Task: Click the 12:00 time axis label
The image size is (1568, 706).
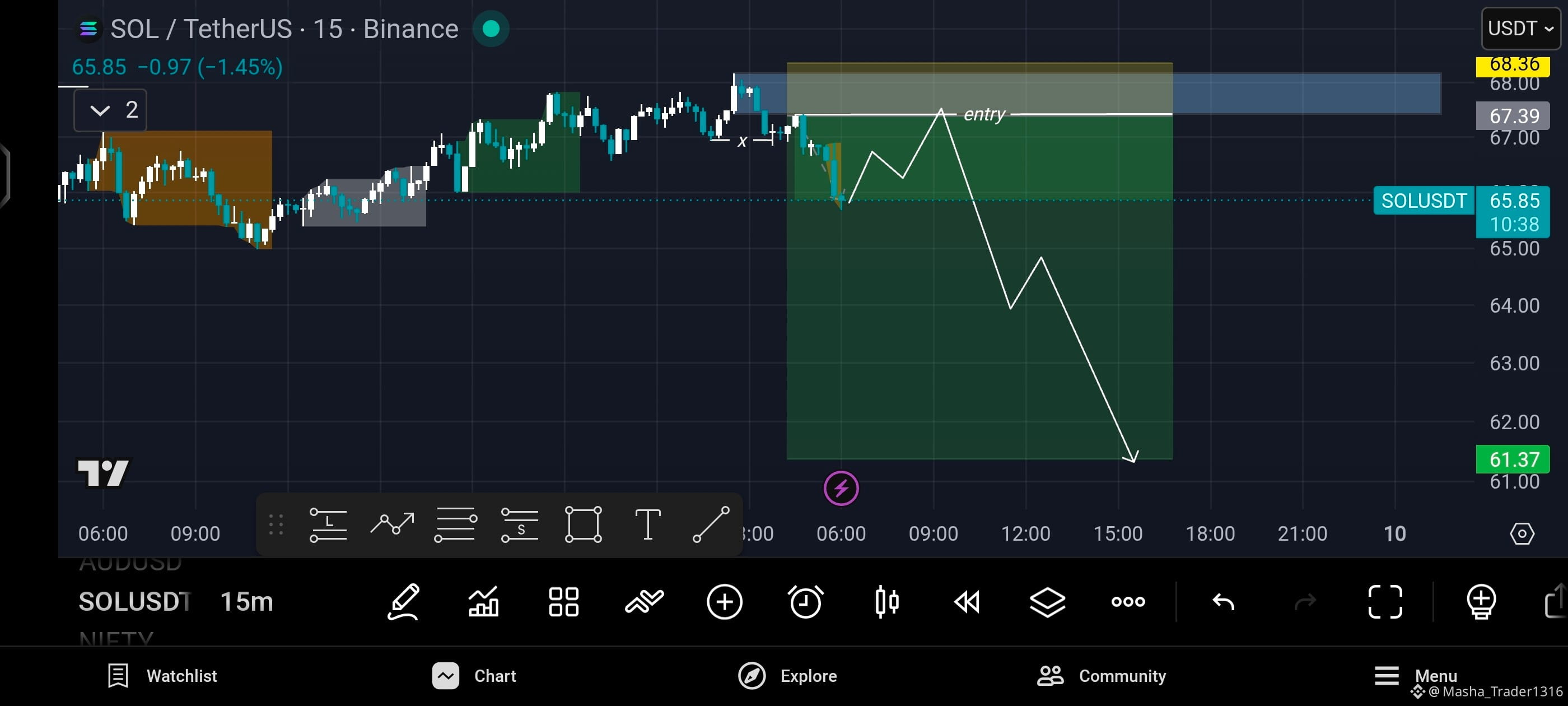Action: (1026, 533)
